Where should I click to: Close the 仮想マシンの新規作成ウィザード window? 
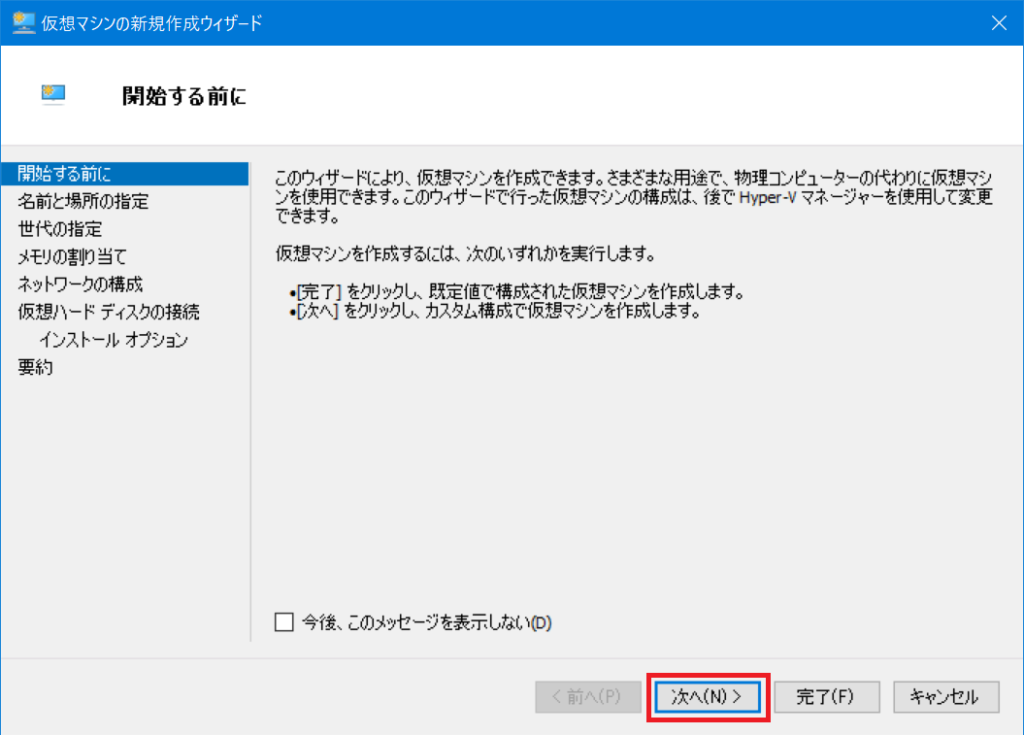pos(999,23)
